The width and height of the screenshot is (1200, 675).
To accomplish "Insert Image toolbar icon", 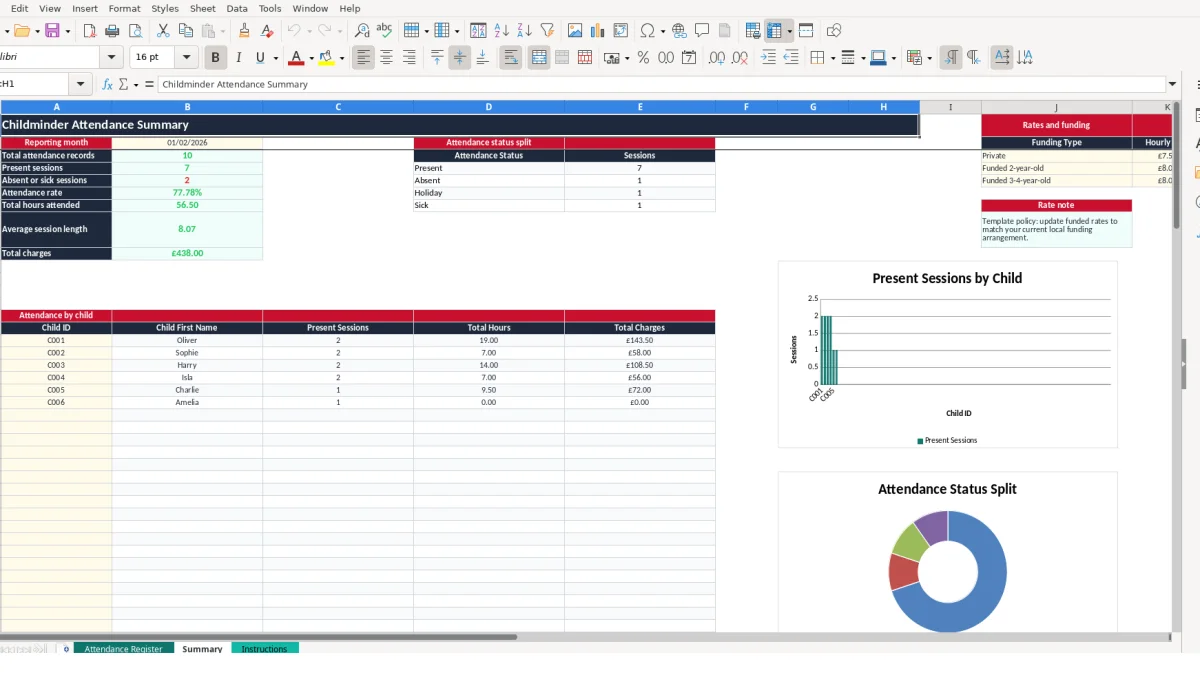I will tap(575, 31).
